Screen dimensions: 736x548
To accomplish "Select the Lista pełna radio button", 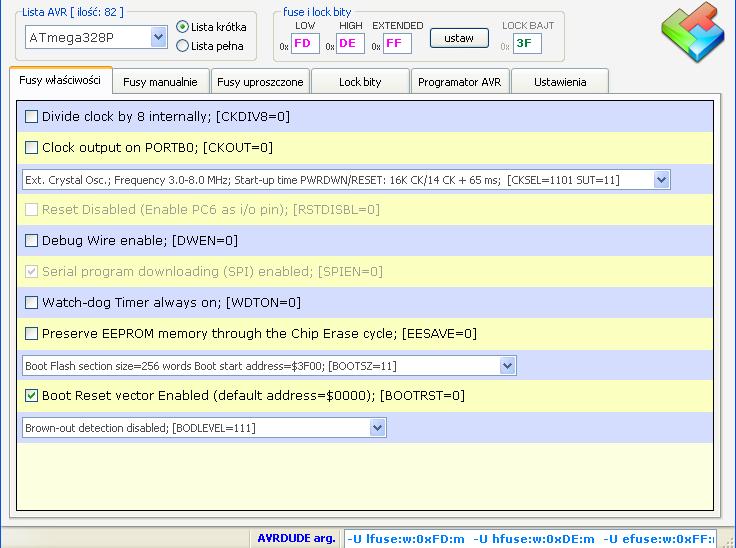I will [x=183, y=46].
